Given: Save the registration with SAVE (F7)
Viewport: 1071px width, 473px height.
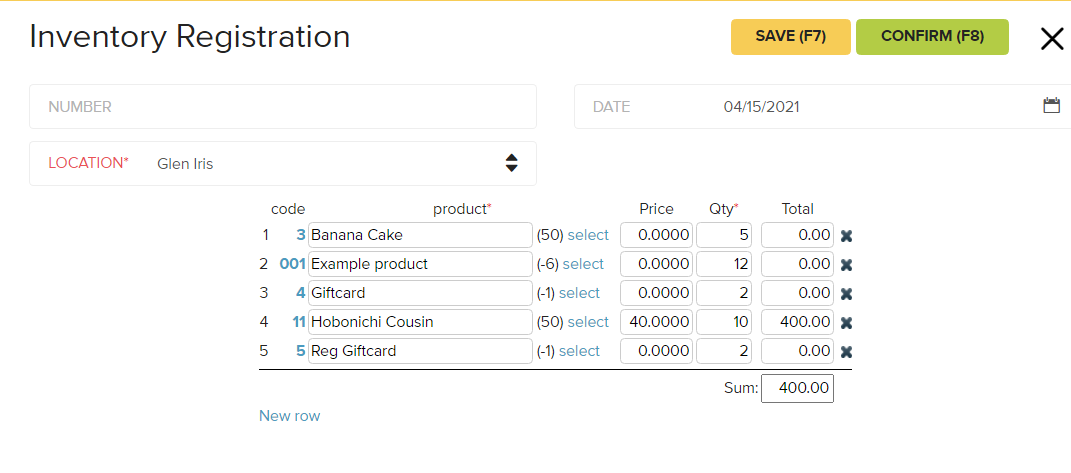Looking at the screenshot, I should [x=791, y=37].
